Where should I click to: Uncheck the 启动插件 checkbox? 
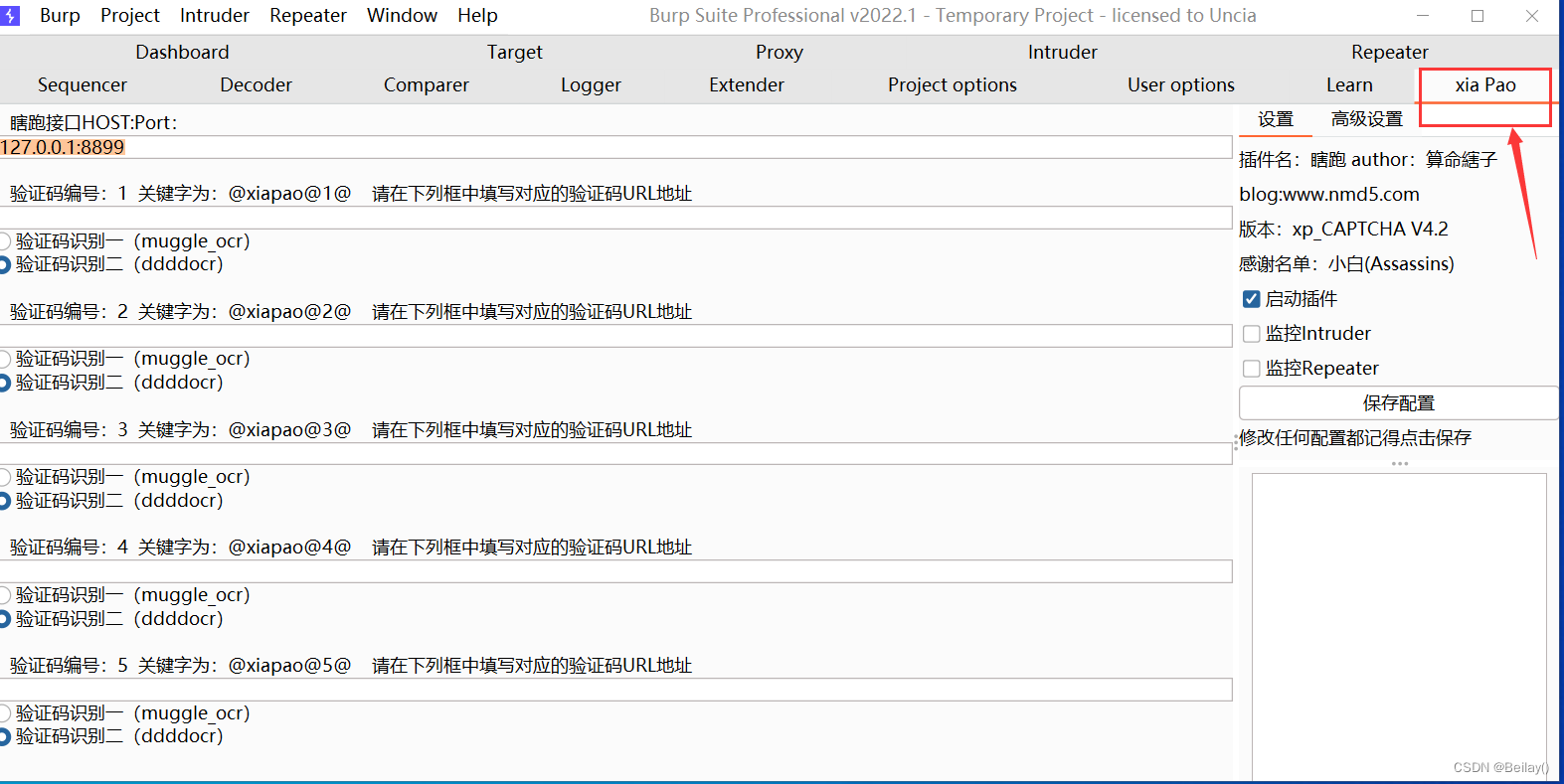(x=1252, y=299)
